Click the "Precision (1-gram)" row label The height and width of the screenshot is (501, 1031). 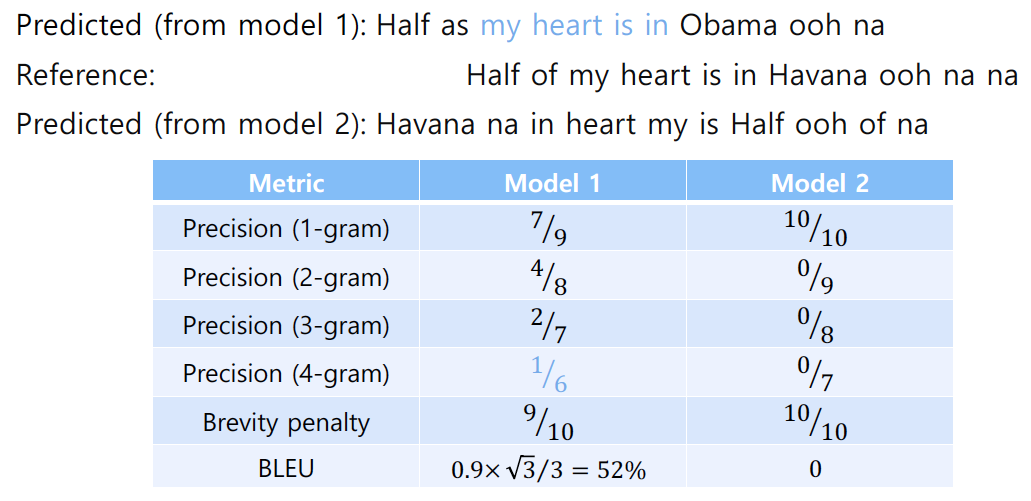(x=286, y=229)
